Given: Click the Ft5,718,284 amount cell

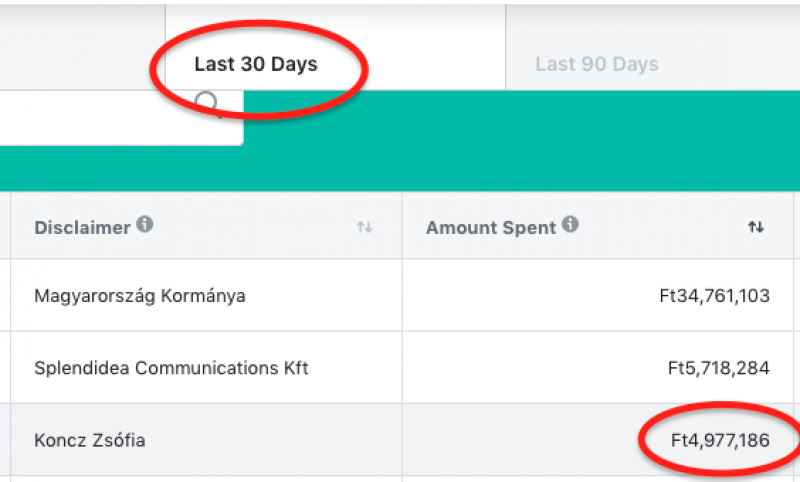Looking at the screenshot, I should (718, 368).
